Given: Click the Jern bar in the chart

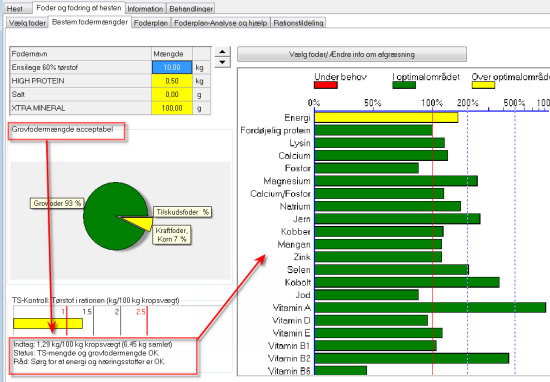Looking at the screenshot, I should (397, 219).
